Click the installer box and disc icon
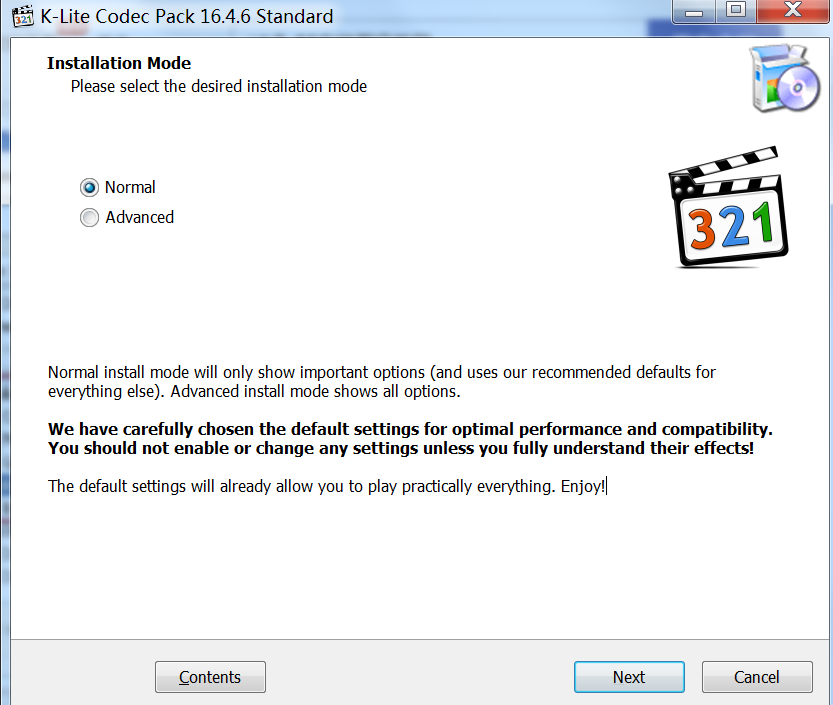833x705 pixels. point(785,78)
